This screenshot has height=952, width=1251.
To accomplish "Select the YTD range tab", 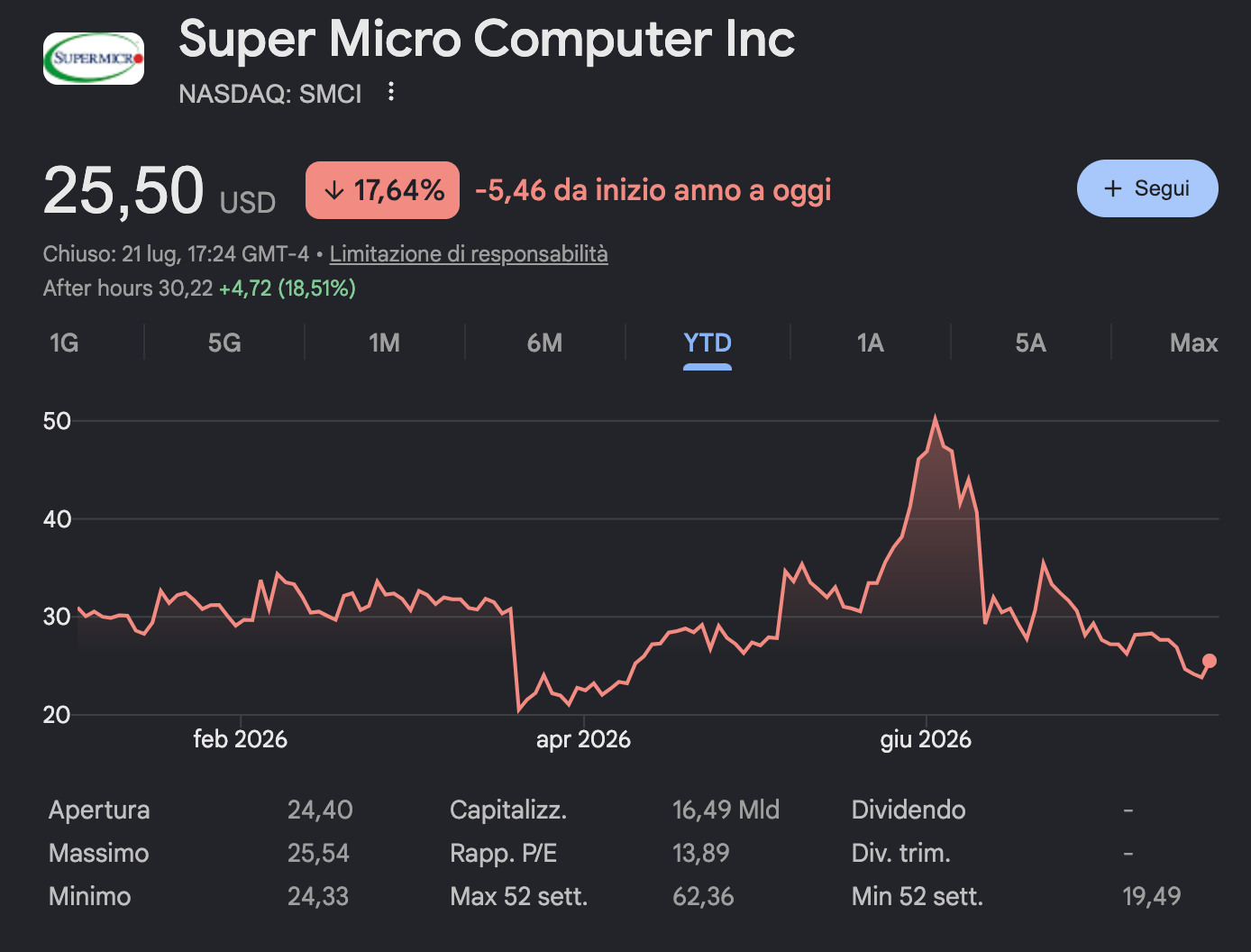I will point(708,343).
